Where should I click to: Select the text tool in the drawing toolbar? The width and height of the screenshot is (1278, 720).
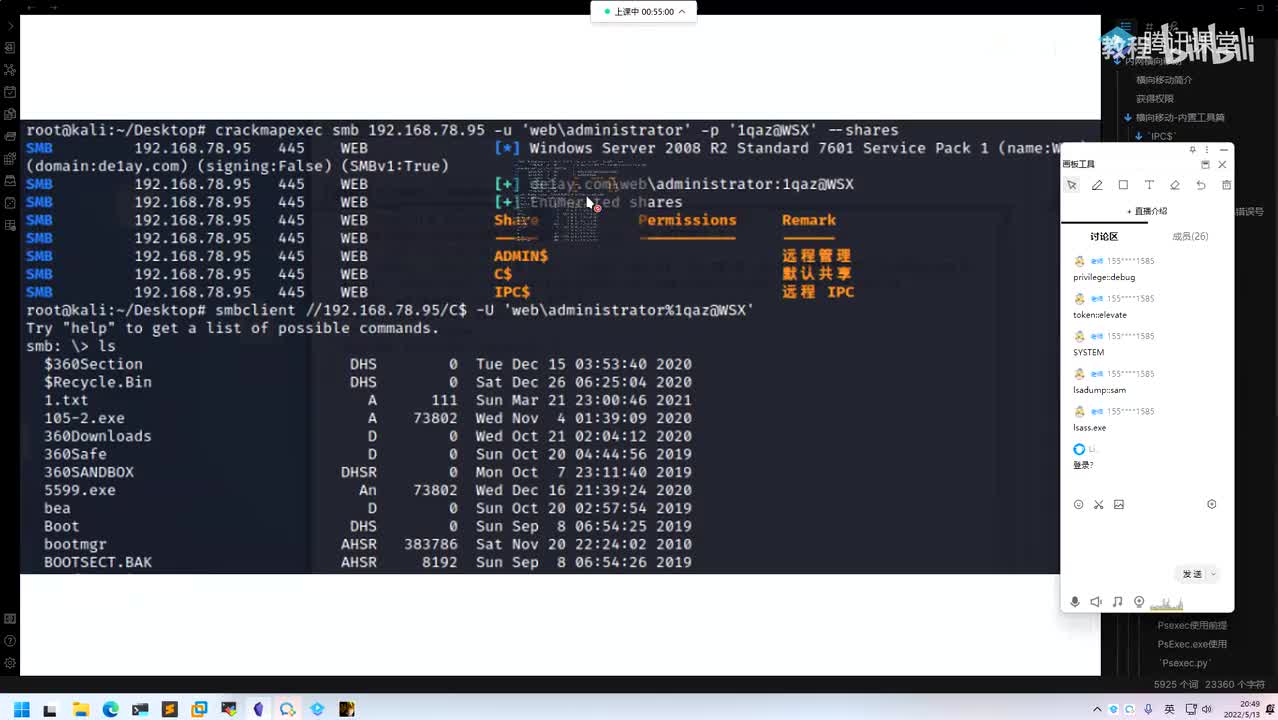coord(1149,185)
